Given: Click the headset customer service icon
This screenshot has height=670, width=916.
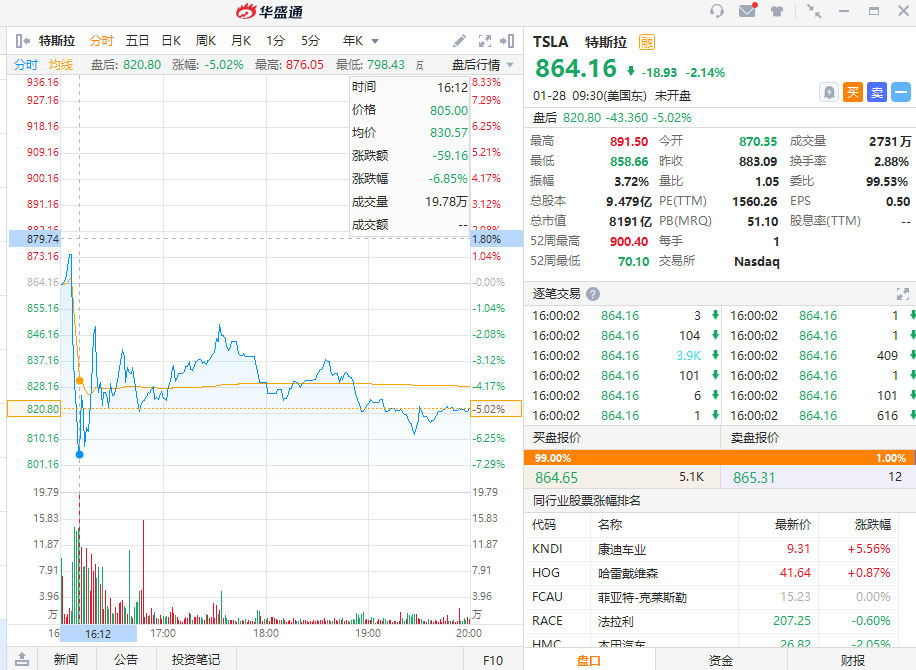Looking at the screenshot, I should [717, 11].
